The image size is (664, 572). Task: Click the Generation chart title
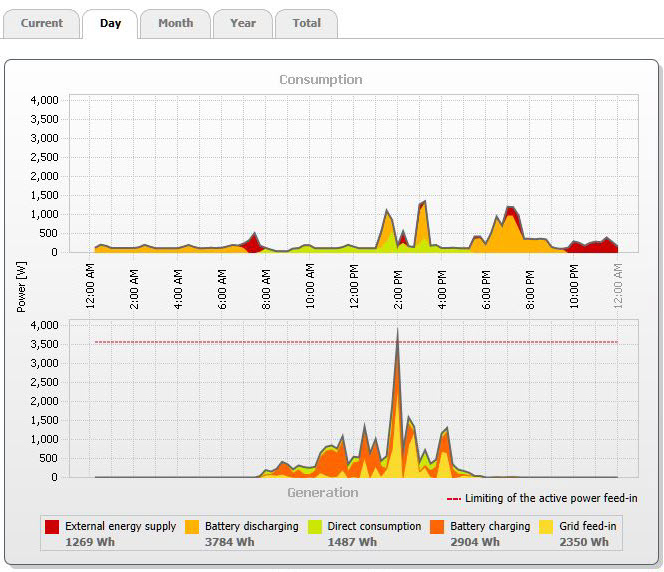click(x=322, y=492)
